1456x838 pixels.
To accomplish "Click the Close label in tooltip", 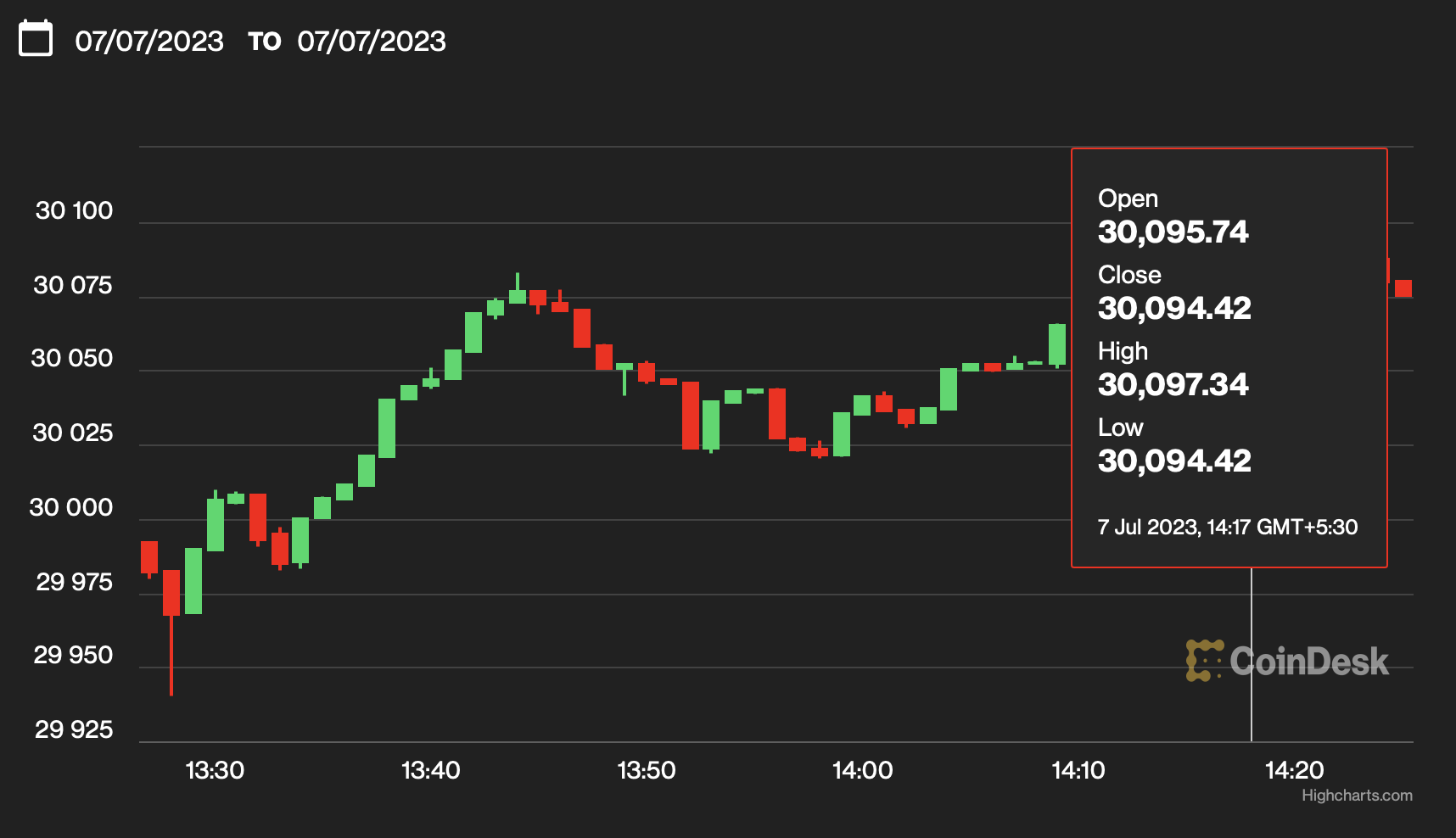I will 1129,275.
